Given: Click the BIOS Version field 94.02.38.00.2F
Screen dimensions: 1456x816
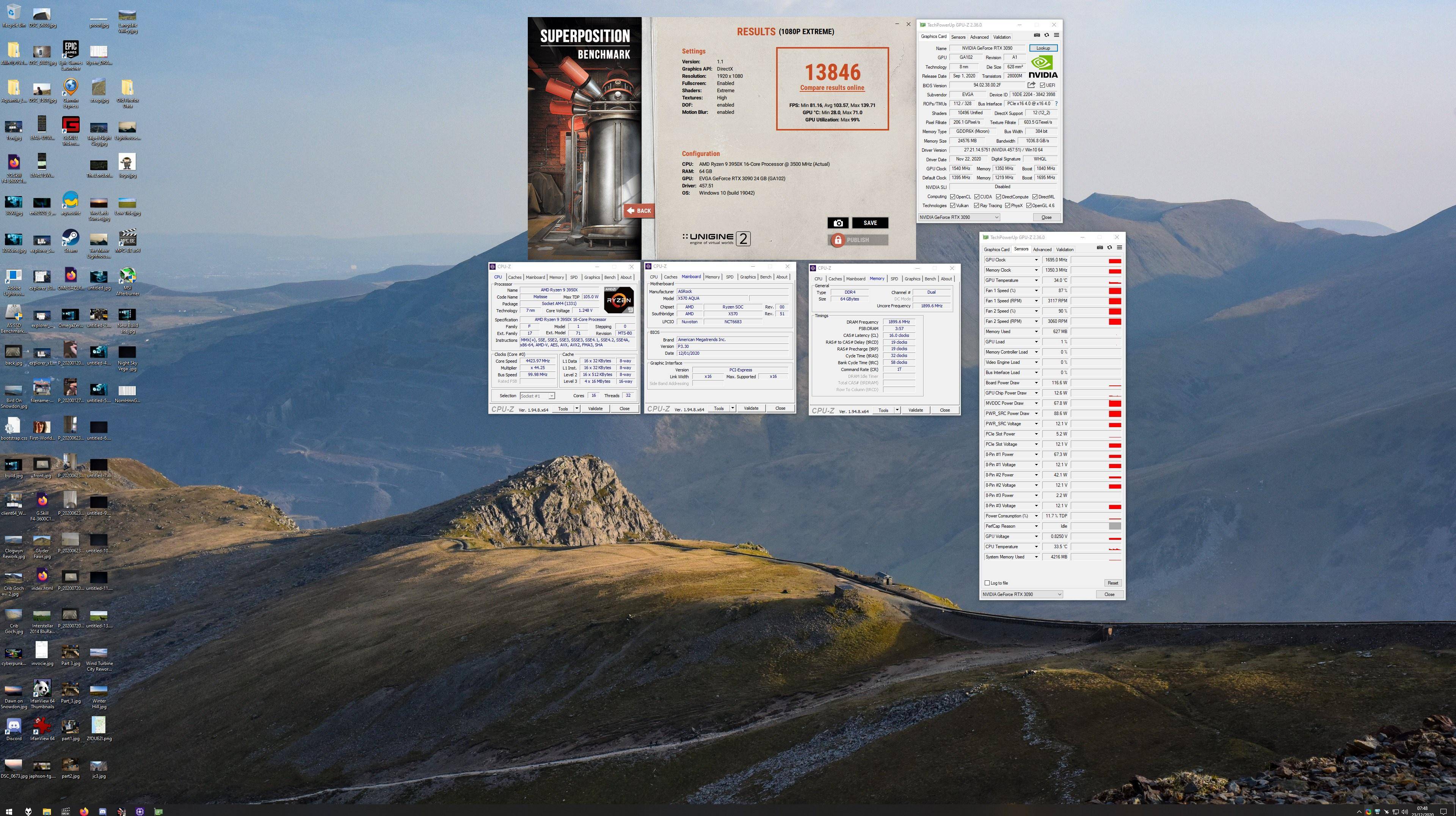Looking at the screenshot, I should [987, 85].
